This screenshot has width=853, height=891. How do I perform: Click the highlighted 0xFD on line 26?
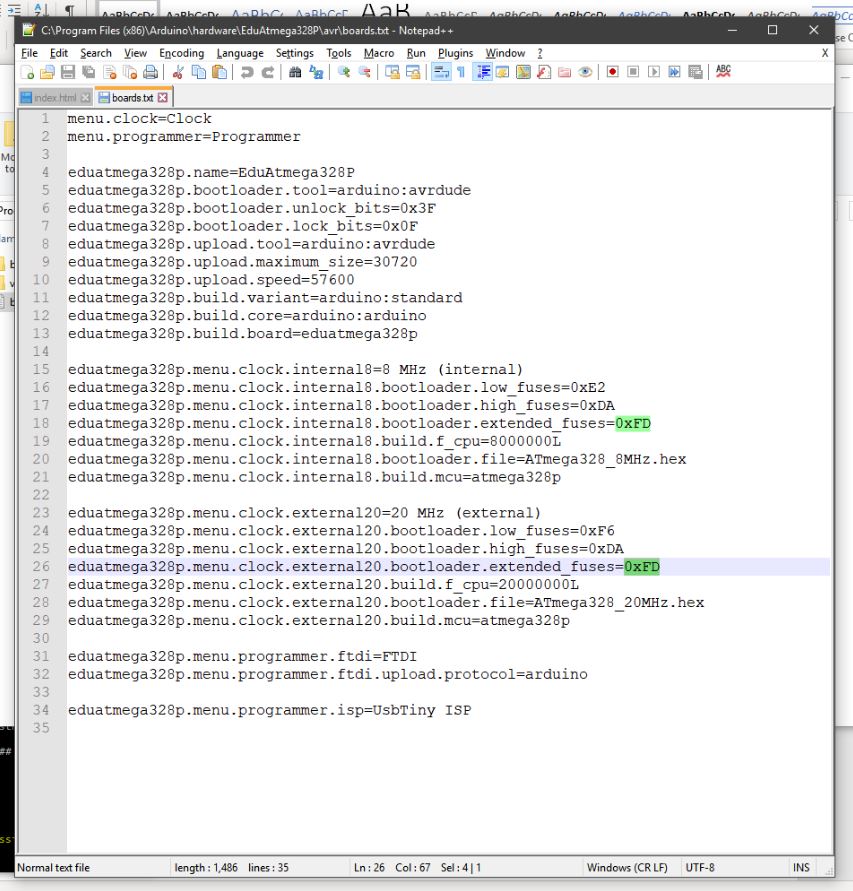click(642, 567)
